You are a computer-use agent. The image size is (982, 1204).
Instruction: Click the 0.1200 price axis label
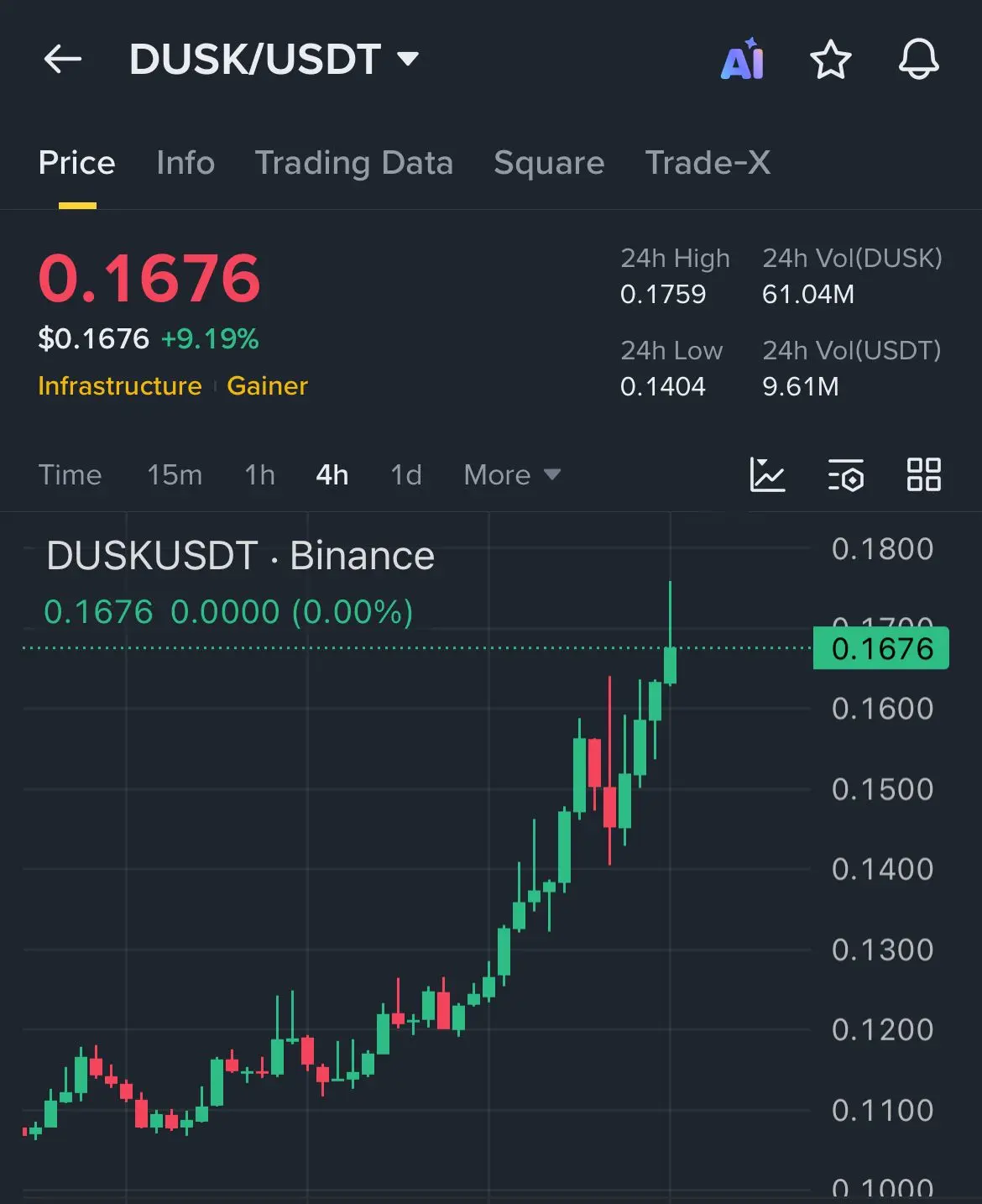(882, 1029)
